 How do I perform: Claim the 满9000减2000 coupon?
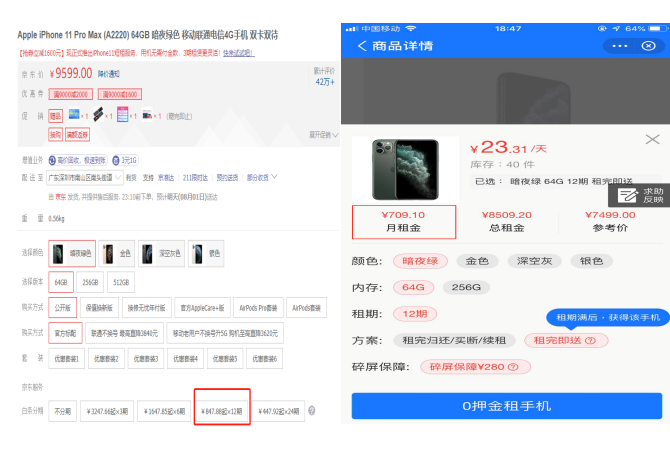(71, 94)
